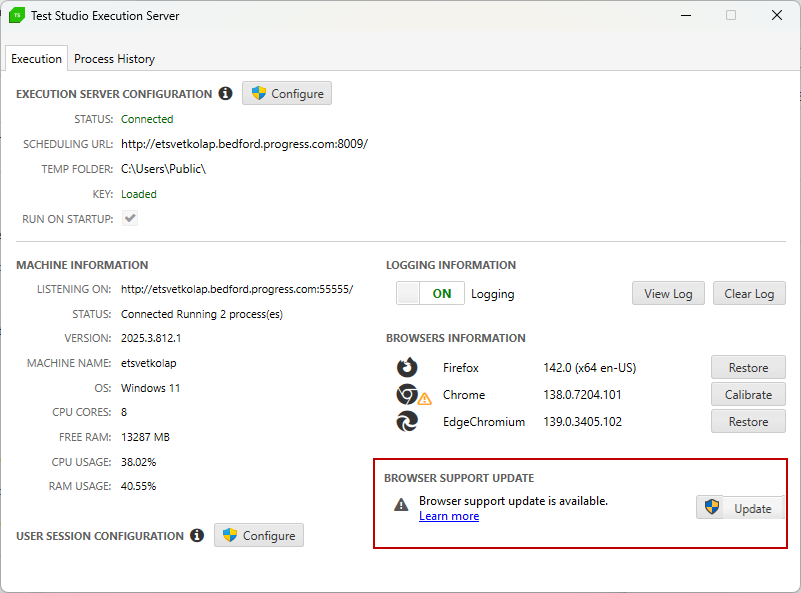
Task: Click the Firefox version 142.0 text
Action: pyautogui.click(x=590, y=368)
